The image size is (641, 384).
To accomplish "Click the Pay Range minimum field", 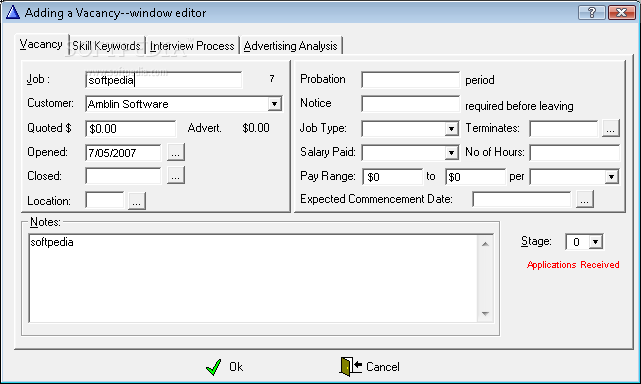I will [x=392, y=177].
